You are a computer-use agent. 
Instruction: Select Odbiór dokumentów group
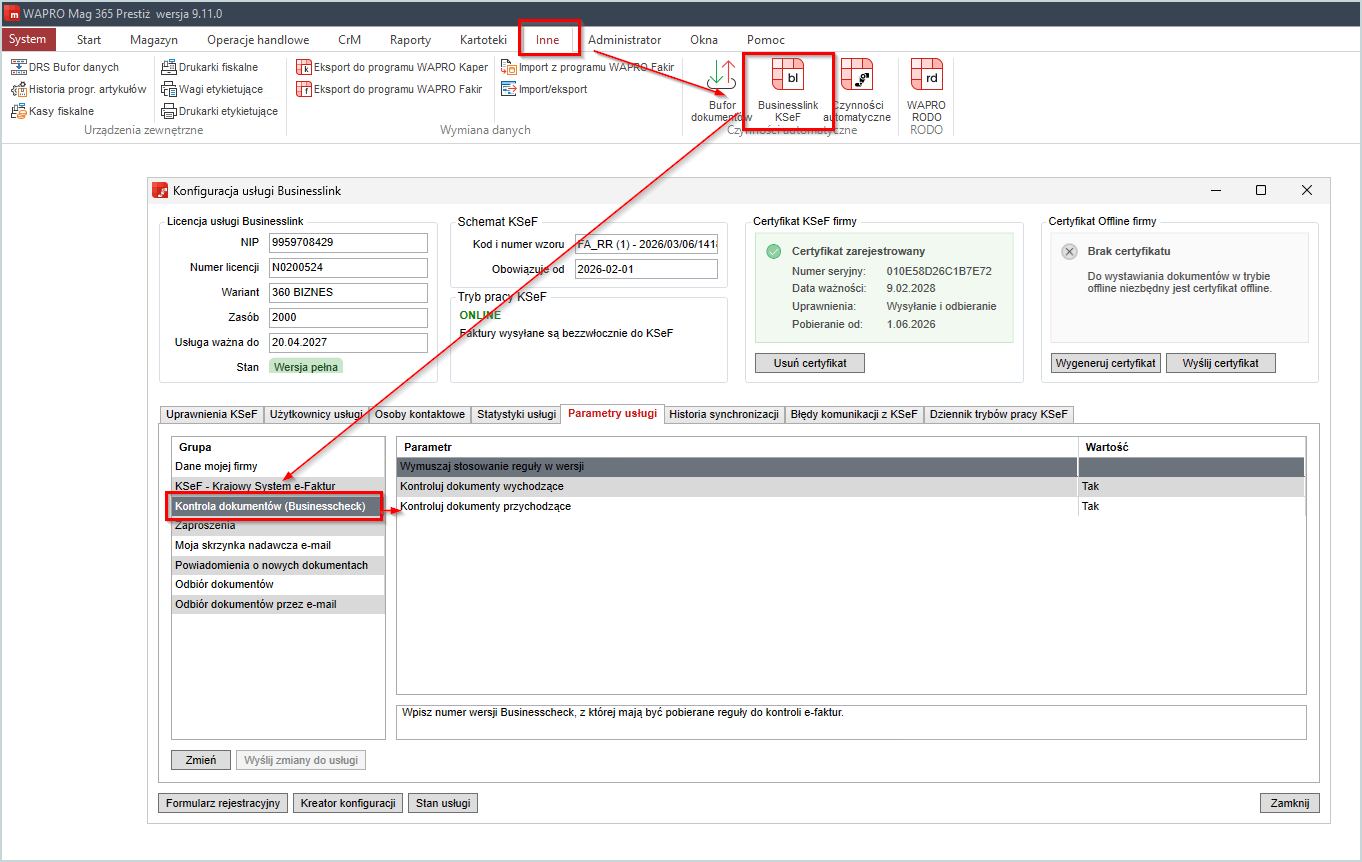pos(278,584)
